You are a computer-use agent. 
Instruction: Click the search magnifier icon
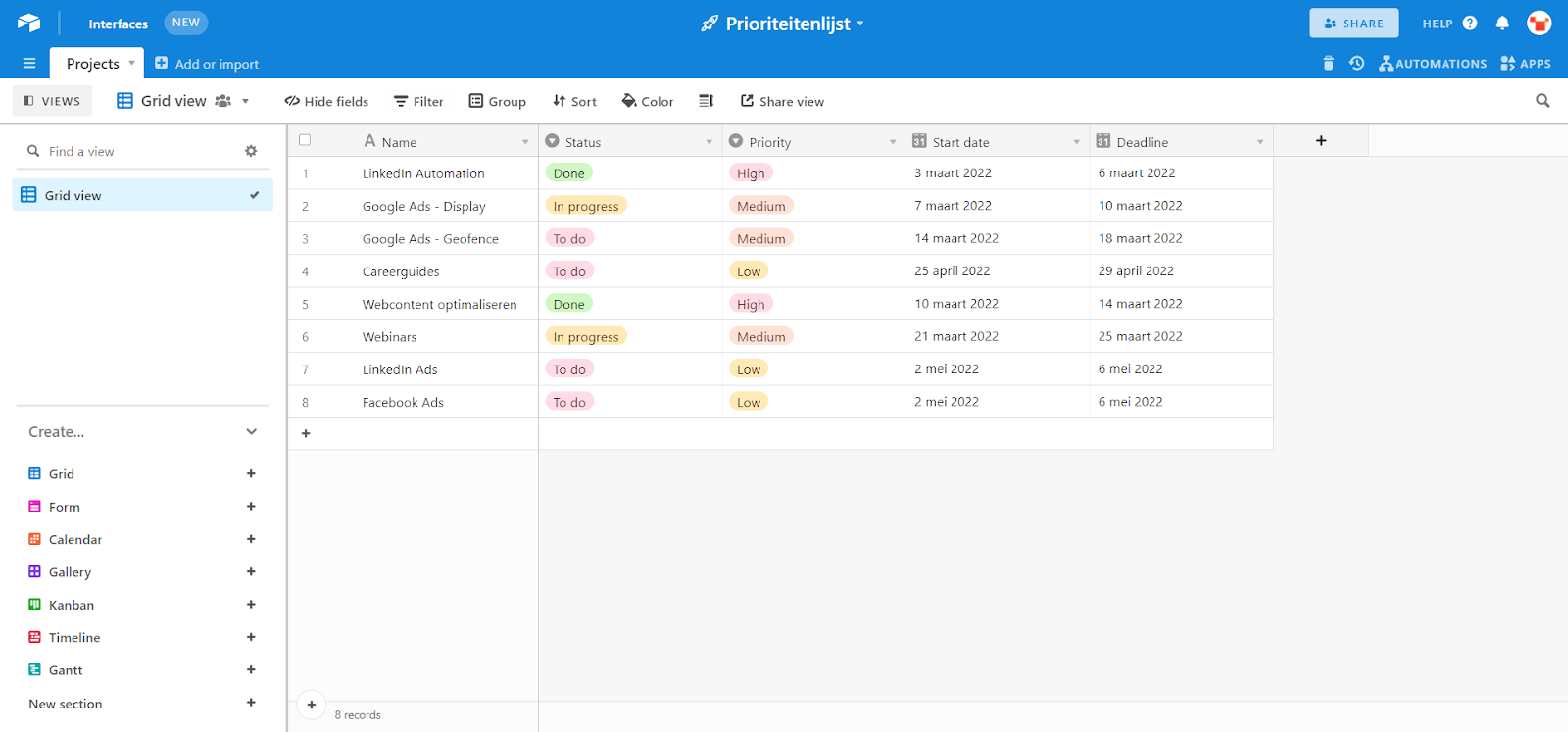[x=1543, y=101]
